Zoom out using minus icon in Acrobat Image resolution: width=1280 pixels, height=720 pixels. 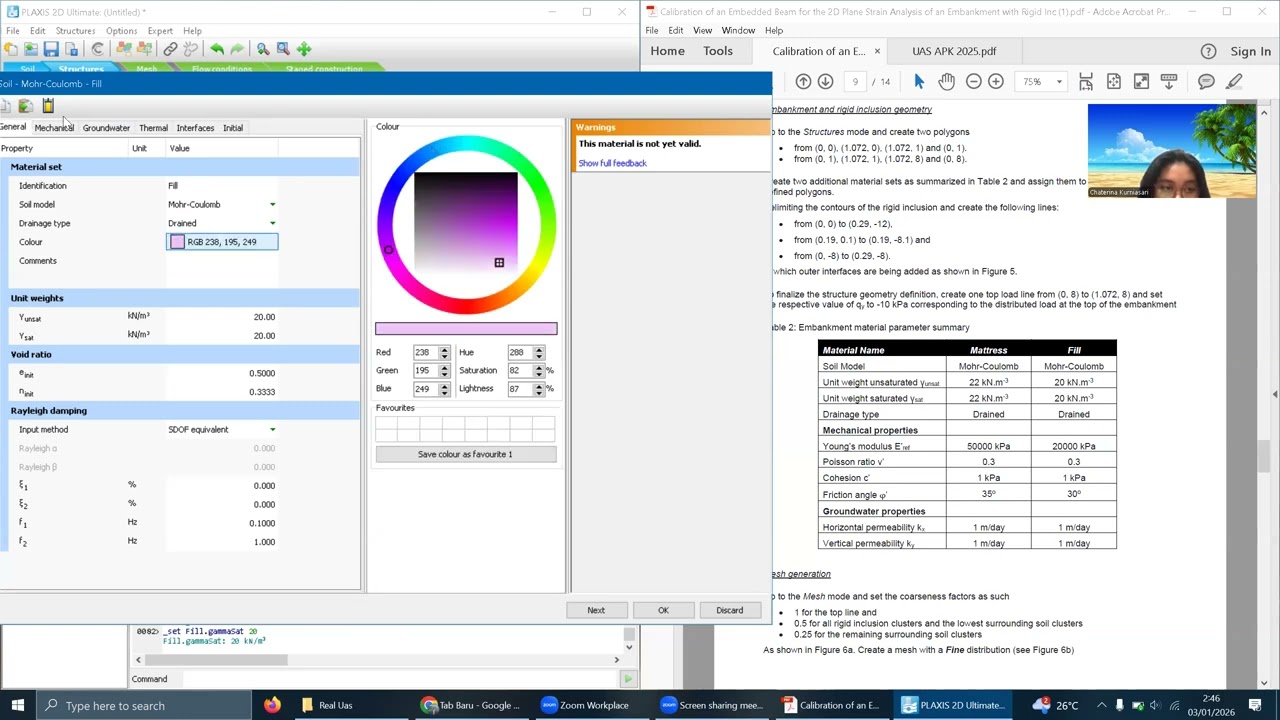[x=973, y=81]
